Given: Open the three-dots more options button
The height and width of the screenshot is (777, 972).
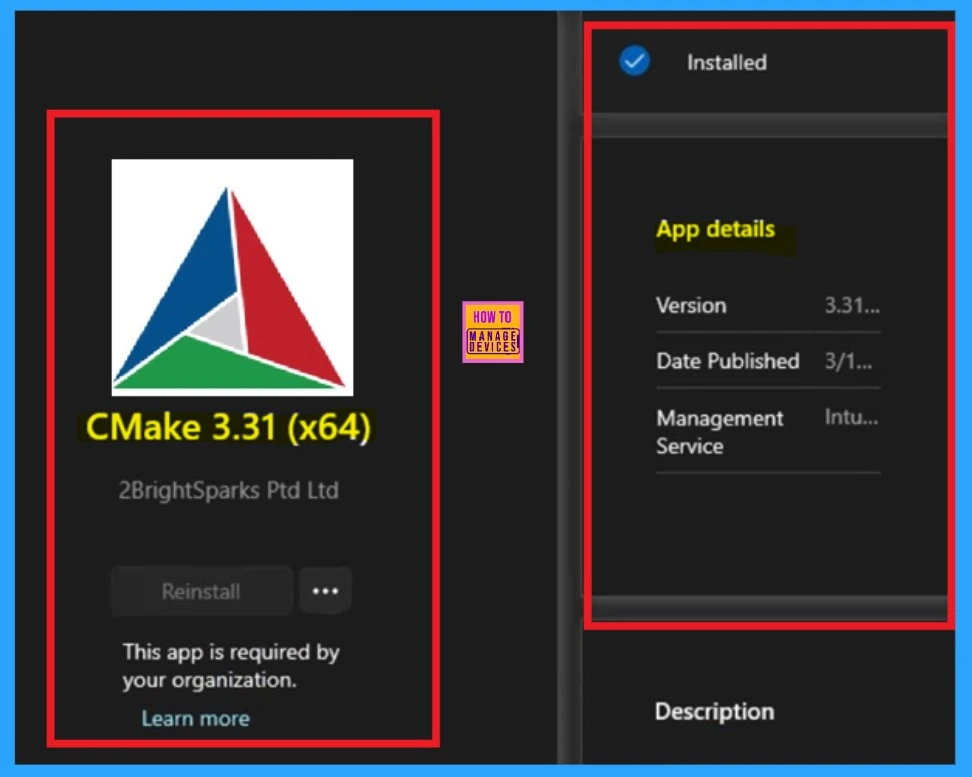Looking at the screenshot, I should (325, 591).
